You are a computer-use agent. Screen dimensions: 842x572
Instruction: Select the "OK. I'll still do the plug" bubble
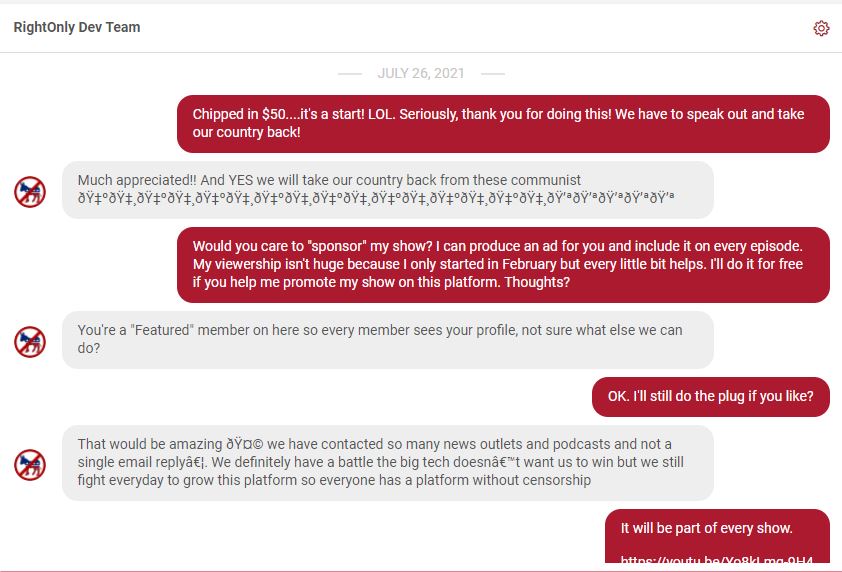point(710,396)
